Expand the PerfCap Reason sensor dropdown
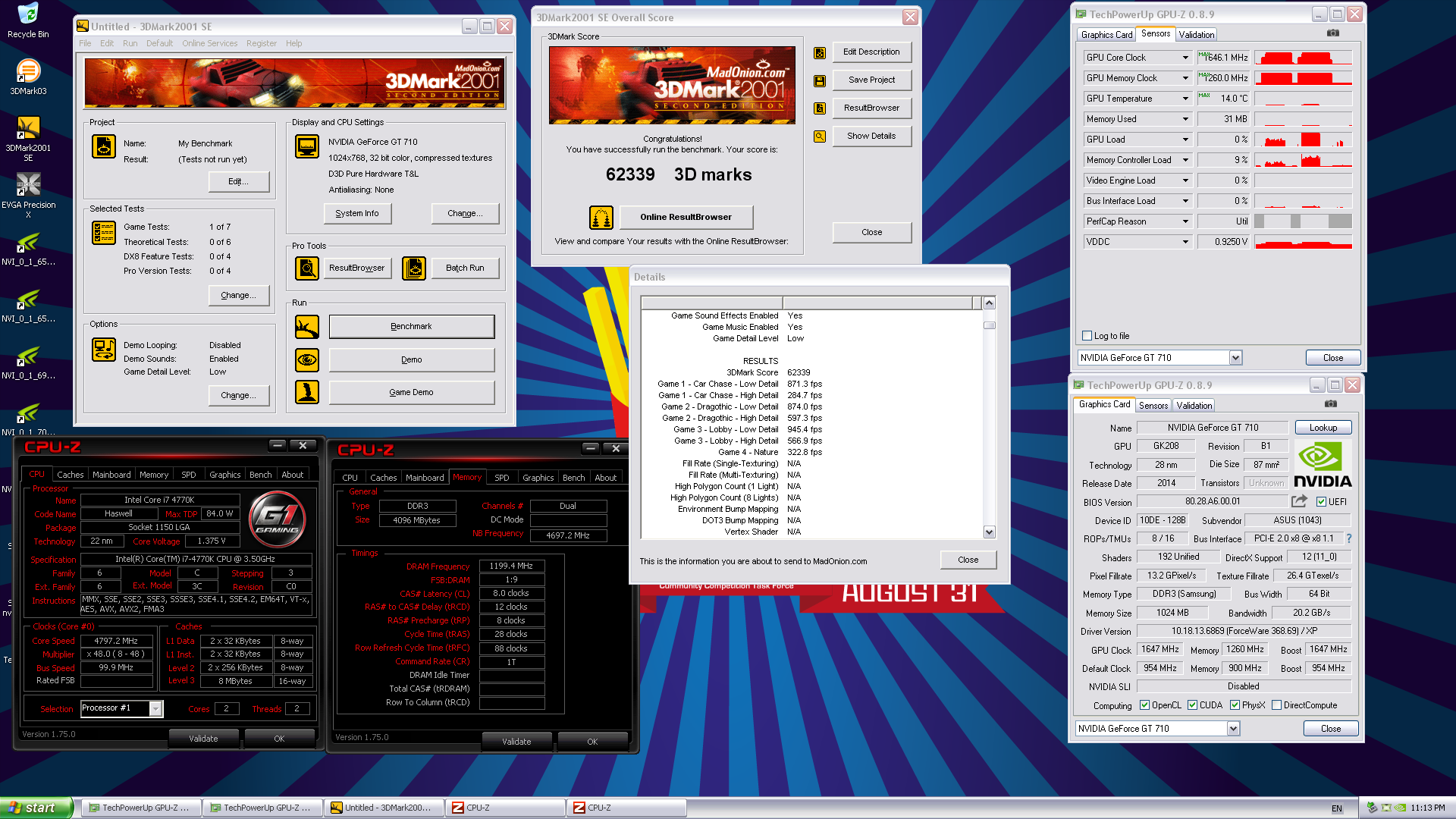 pos(1185,221)
